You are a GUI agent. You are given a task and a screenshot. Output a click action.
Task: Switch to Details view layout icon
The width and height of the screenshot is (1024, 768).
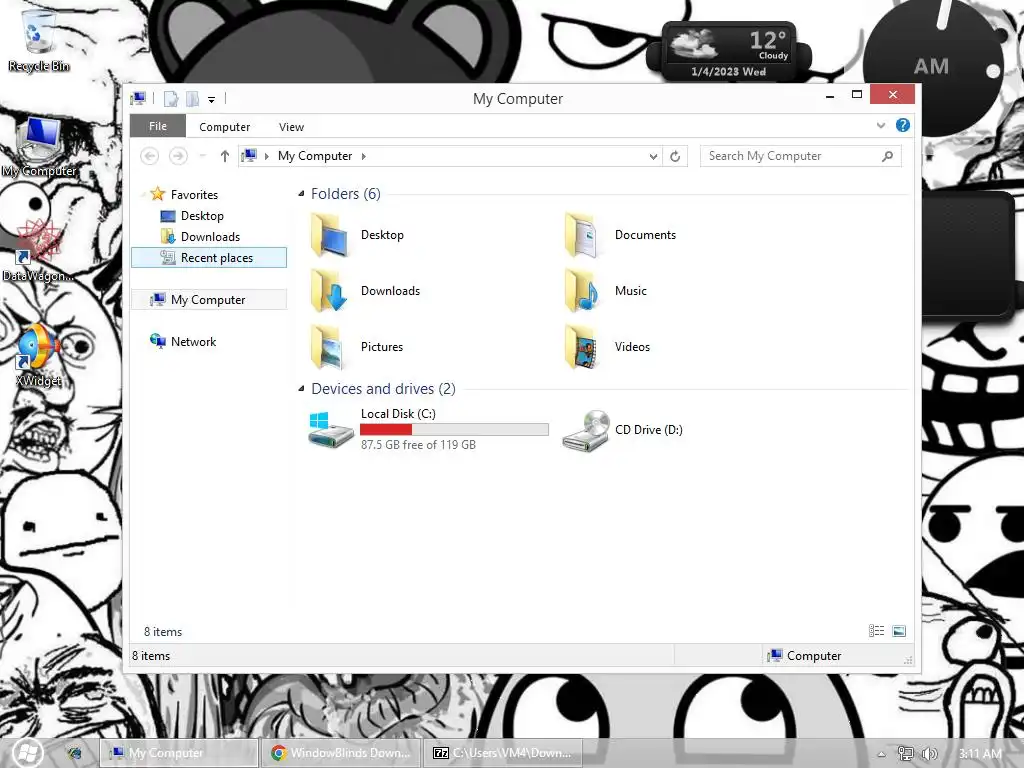click(x=876, y=631)
